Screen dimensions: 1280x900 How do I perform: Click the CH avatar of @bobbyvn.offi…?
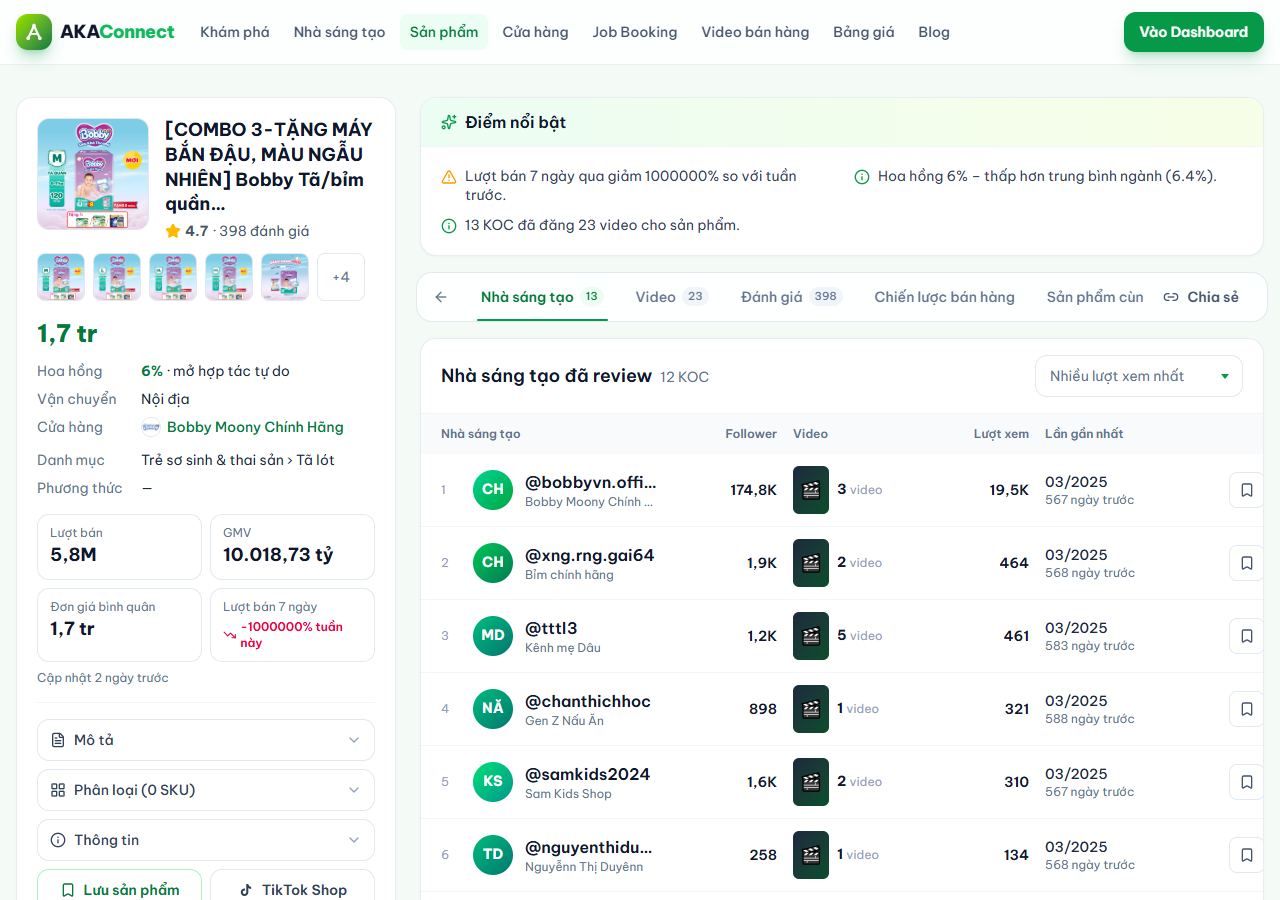point(493,490)
